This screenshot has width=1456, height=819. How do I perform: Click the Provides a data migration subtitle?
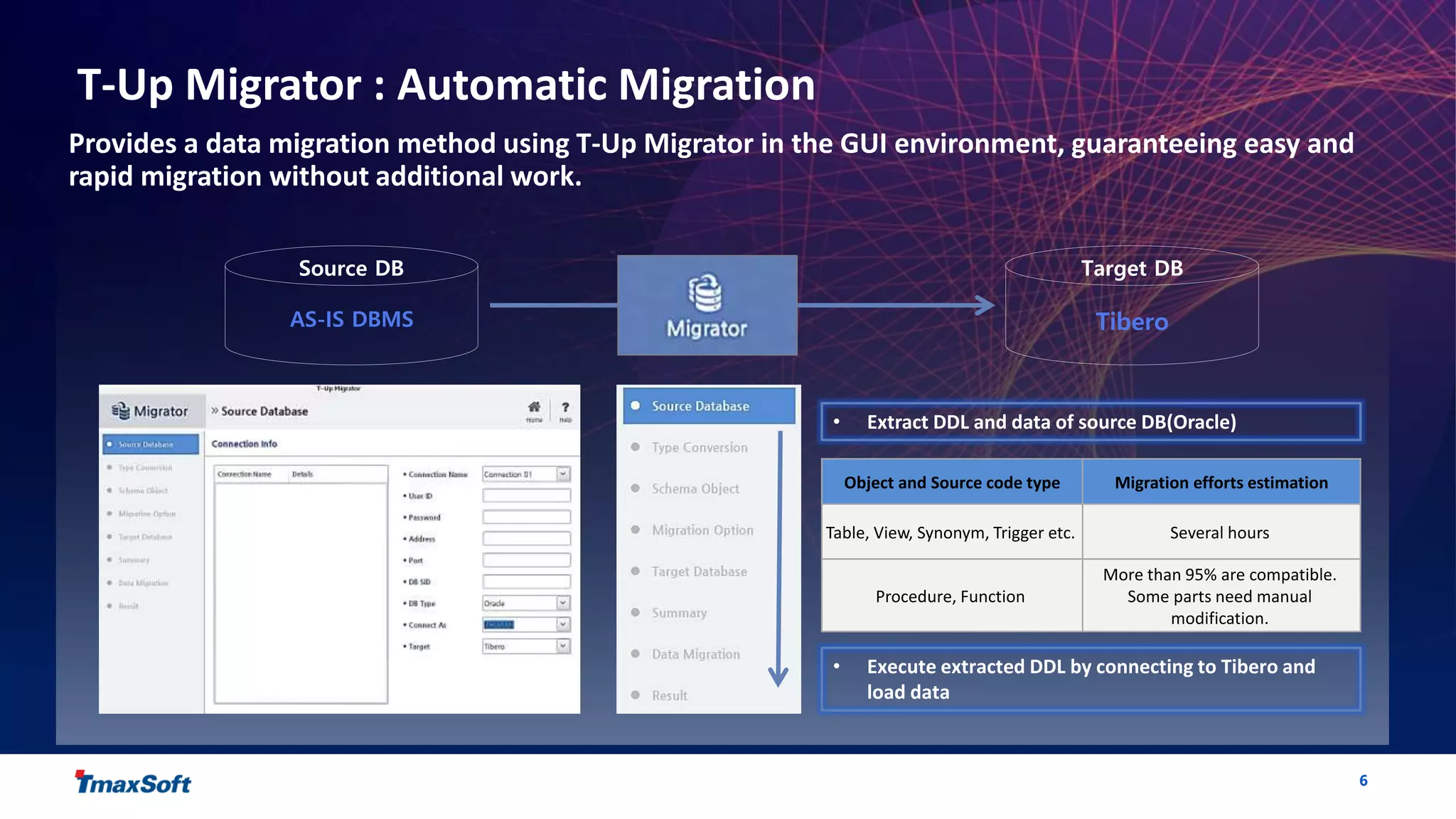click(711, 160)
